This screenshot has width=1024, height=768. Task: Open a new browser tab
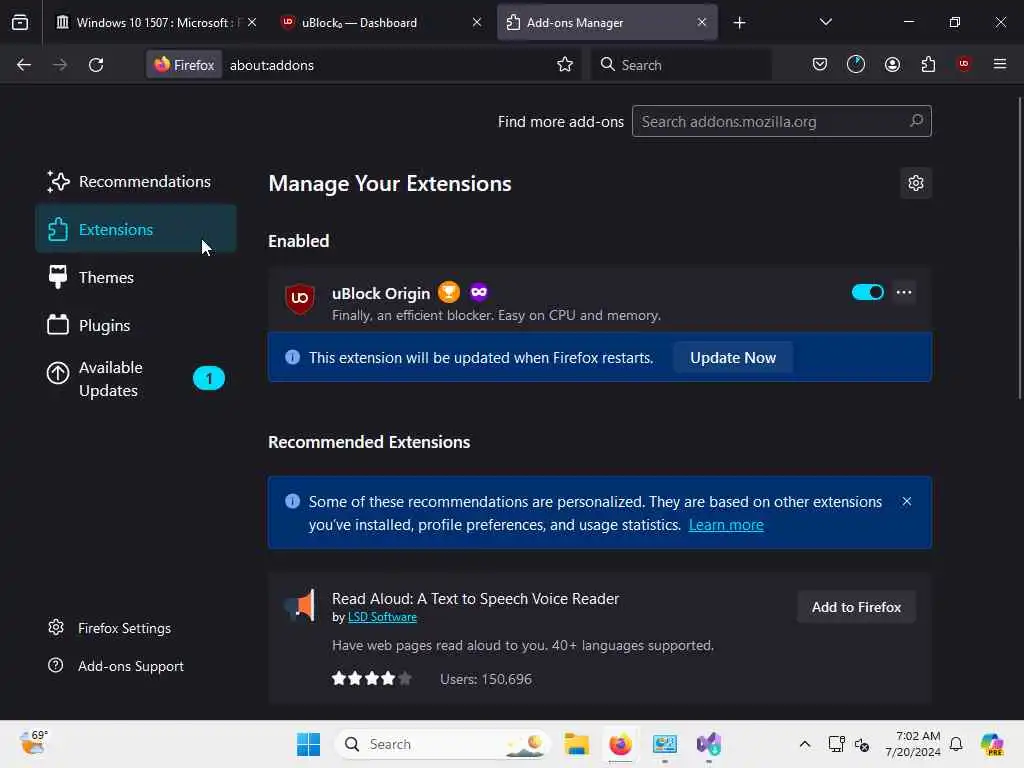(x=739, y=22)
